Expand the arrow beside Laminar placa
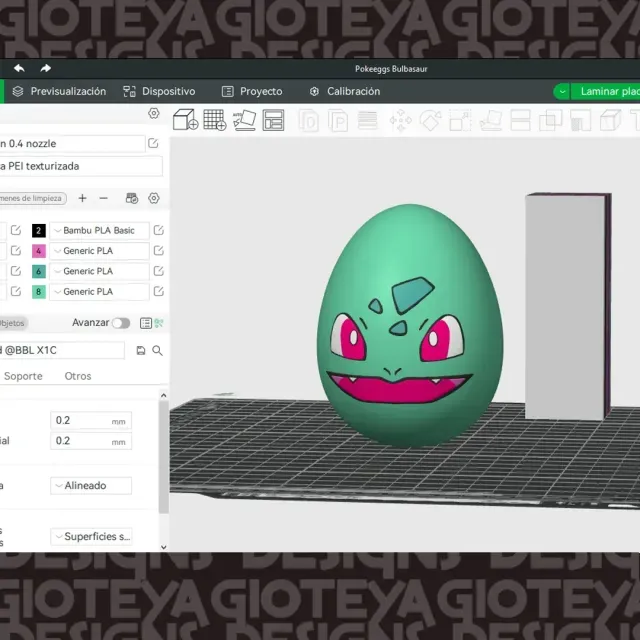The width and height of the screenshot is (640, 640). pos(562,91)
